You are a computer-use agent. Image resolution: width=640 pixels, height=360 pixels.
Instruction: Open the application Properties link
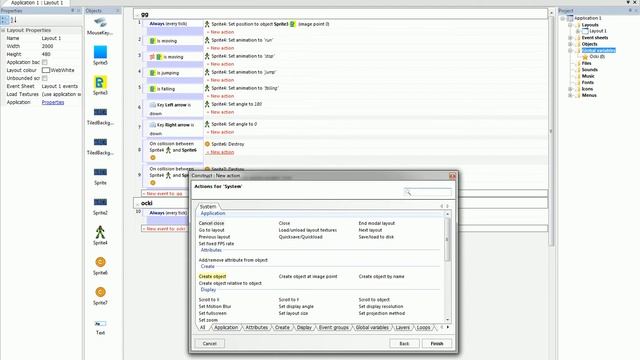(x=53, y=102)
